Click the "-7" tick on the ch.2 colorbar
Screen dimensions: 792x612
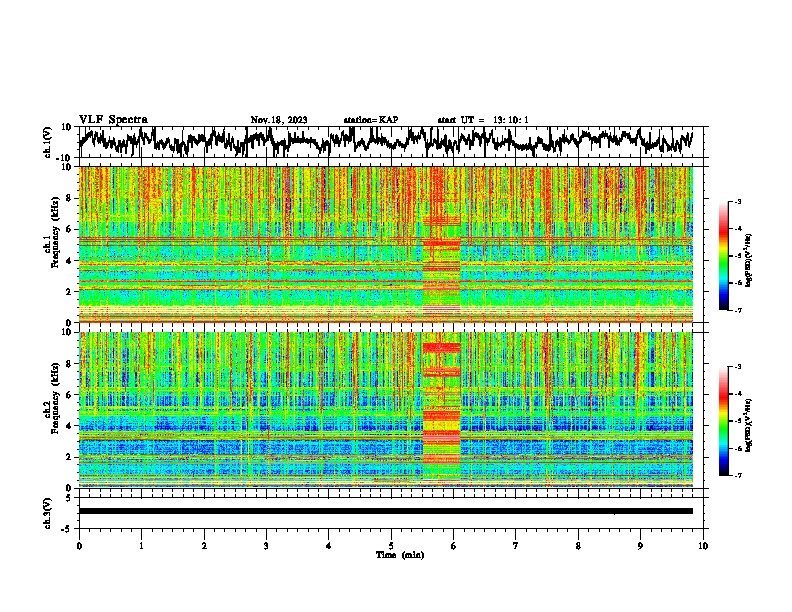(738, 475)
